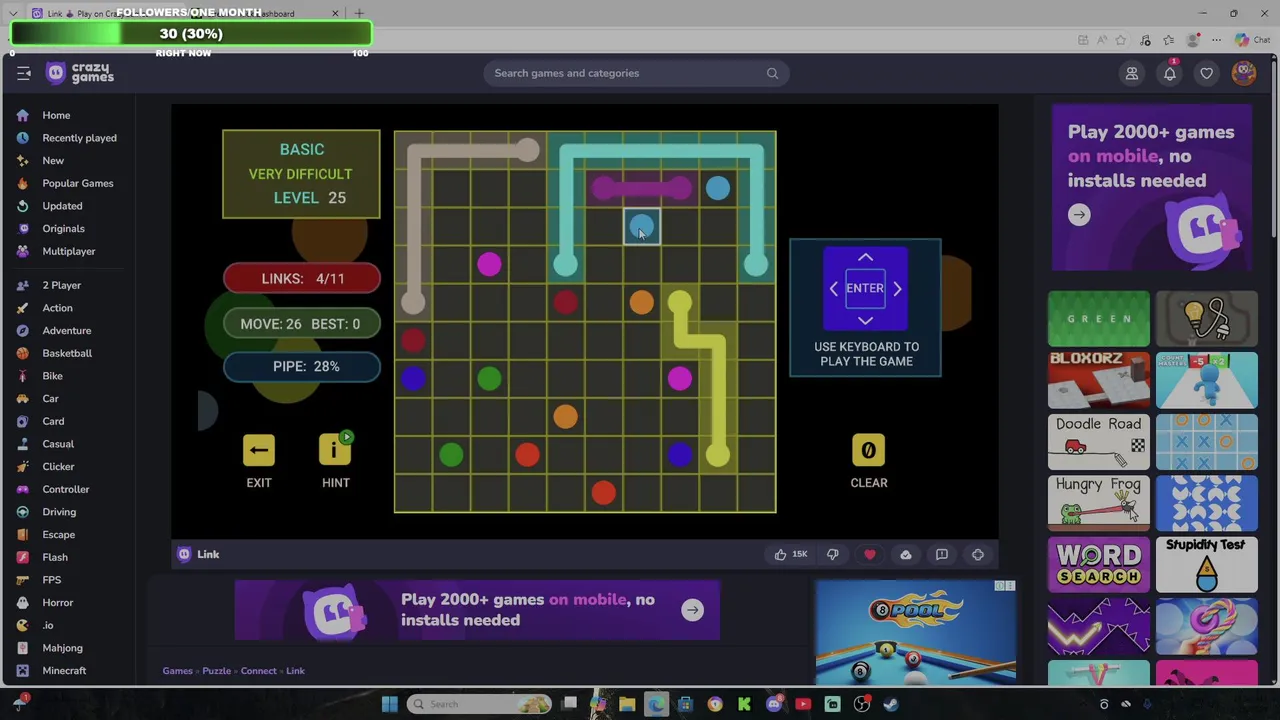Open the Mahjong category

click(x=62, y=648)
